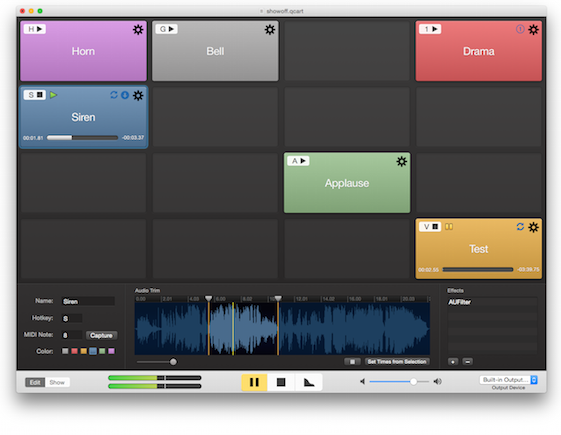Click into the Name field containing Siren
This screenshot has height=435, width=561.
click(x=88, y=301)
